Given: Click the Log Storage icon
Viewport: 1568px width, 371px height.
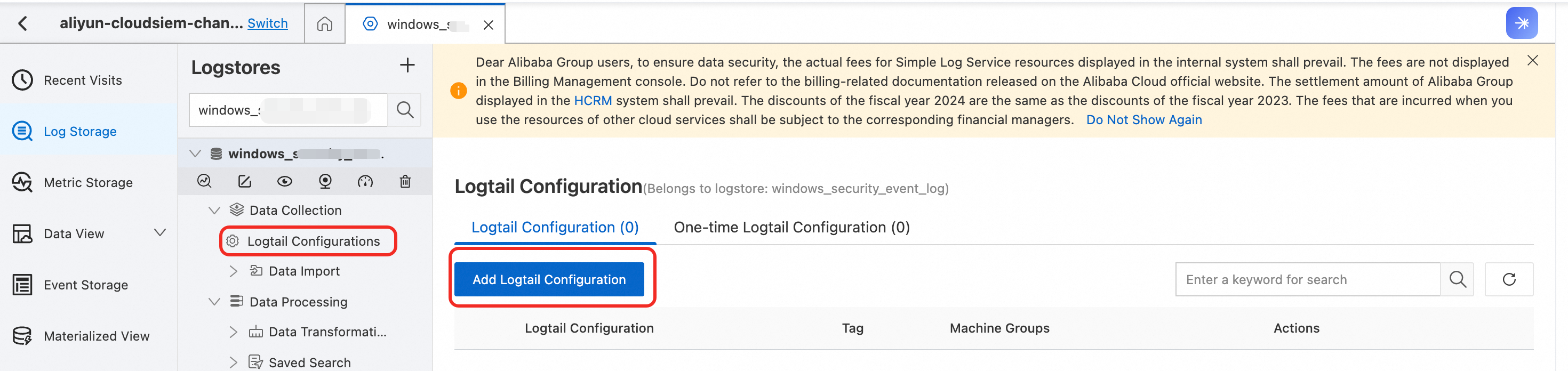Looking at the screenshot, I should point(22,131).
